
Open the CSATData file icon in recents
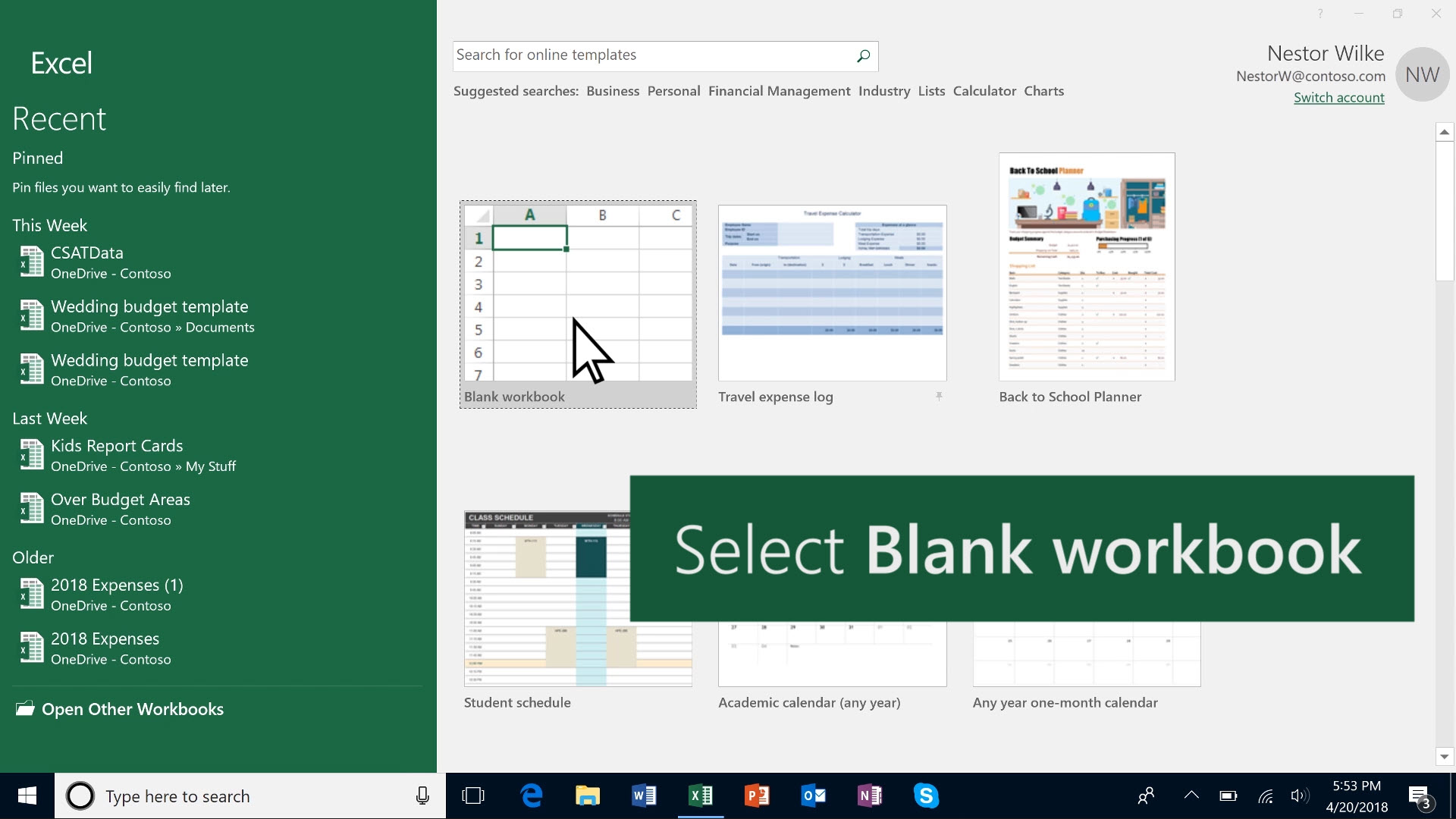(31, 262)
